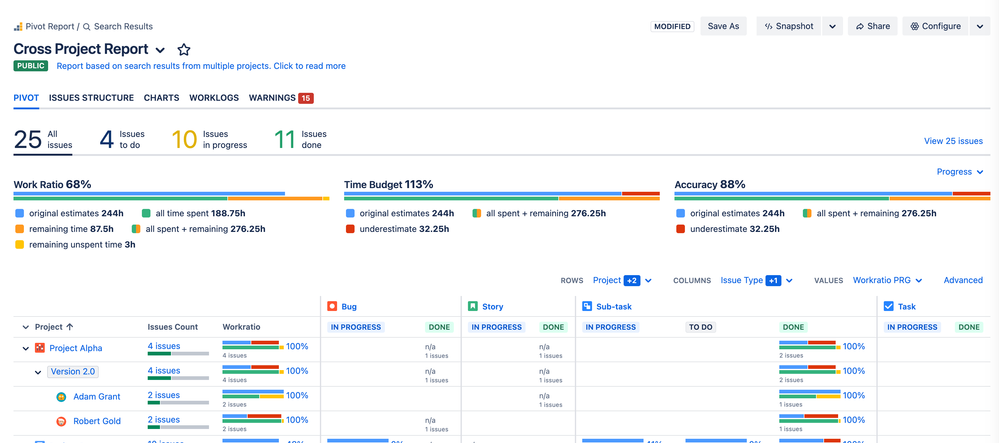
Task: Switch to the Warnings tab
Action: (281, 98)
